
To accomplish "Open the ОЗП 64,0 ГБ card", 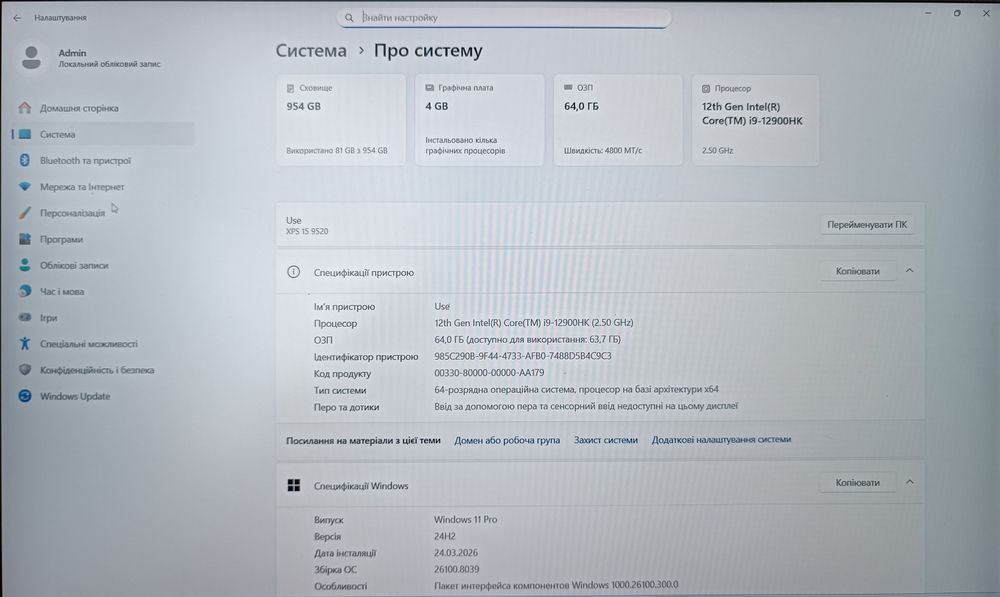I will point(618,120).
